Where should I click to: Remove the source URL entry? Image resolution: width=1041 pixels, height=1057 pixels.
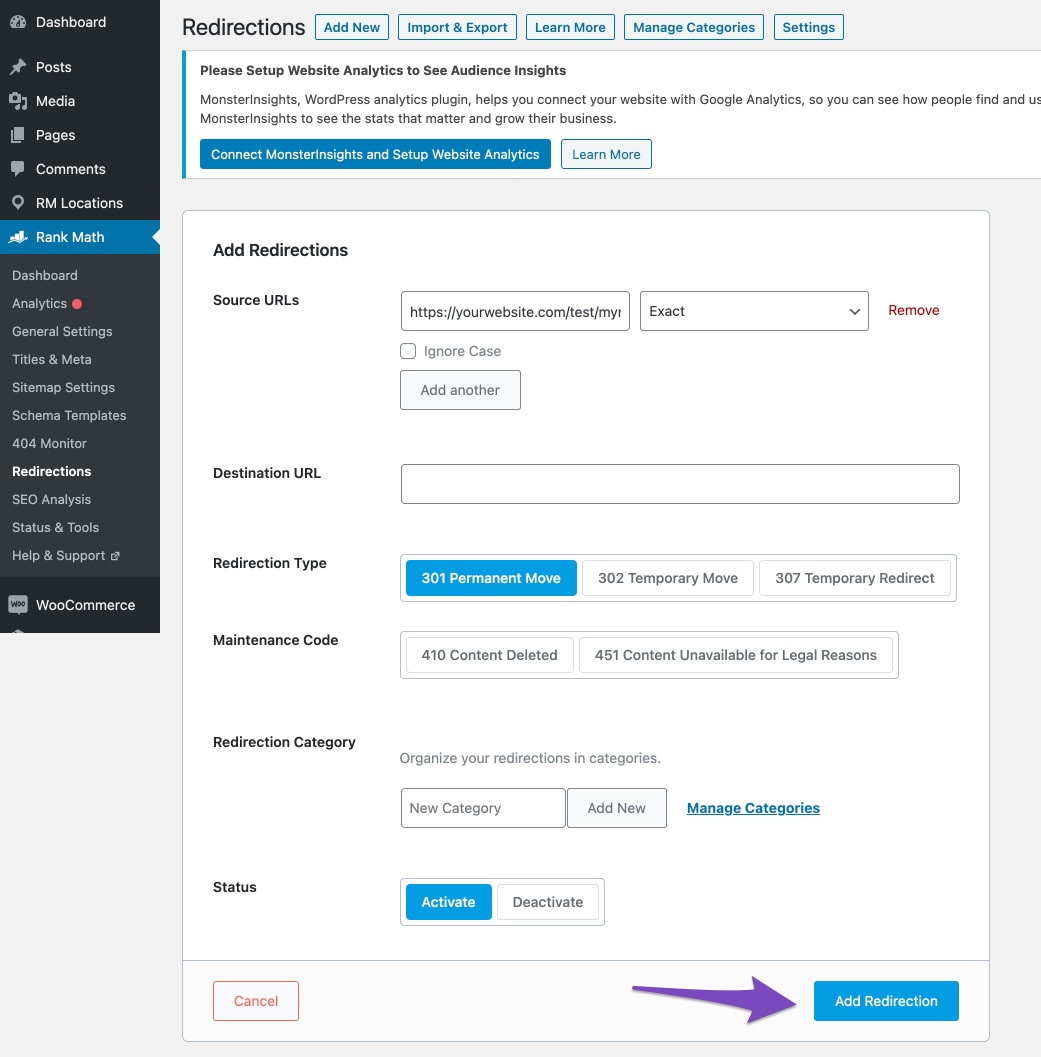[913, 311]
